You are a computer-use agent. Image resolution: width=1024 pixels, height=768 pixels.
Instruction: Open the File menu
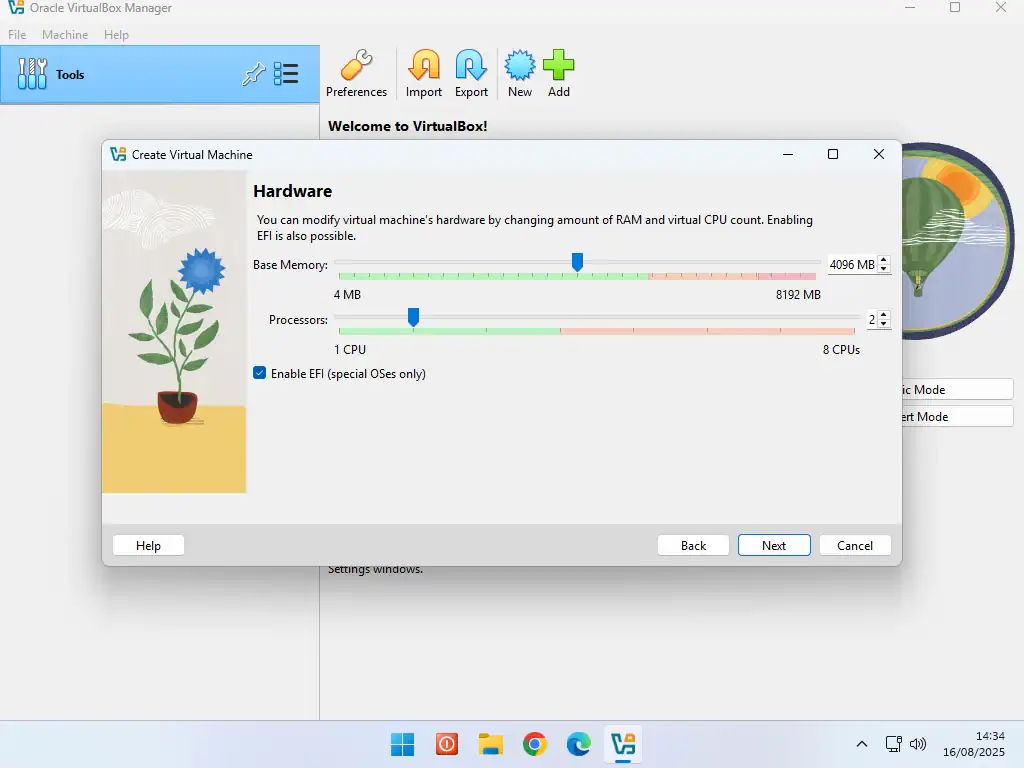tap(17, 35)
